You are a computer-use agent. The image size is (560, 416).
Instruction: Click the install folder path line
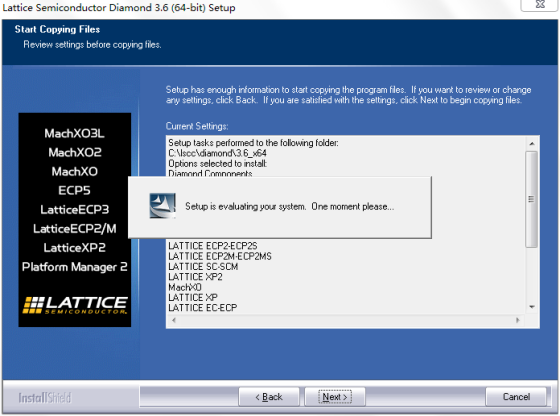(217, 153)
